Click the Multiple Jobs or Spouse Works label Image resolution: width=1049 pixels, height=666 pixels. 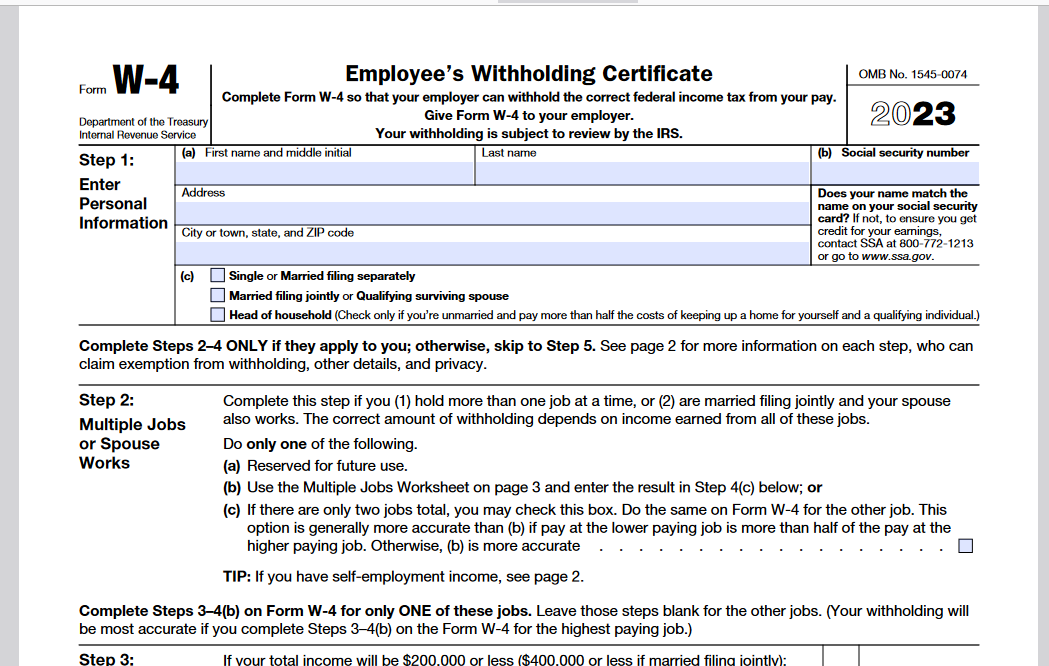(132, 444)
